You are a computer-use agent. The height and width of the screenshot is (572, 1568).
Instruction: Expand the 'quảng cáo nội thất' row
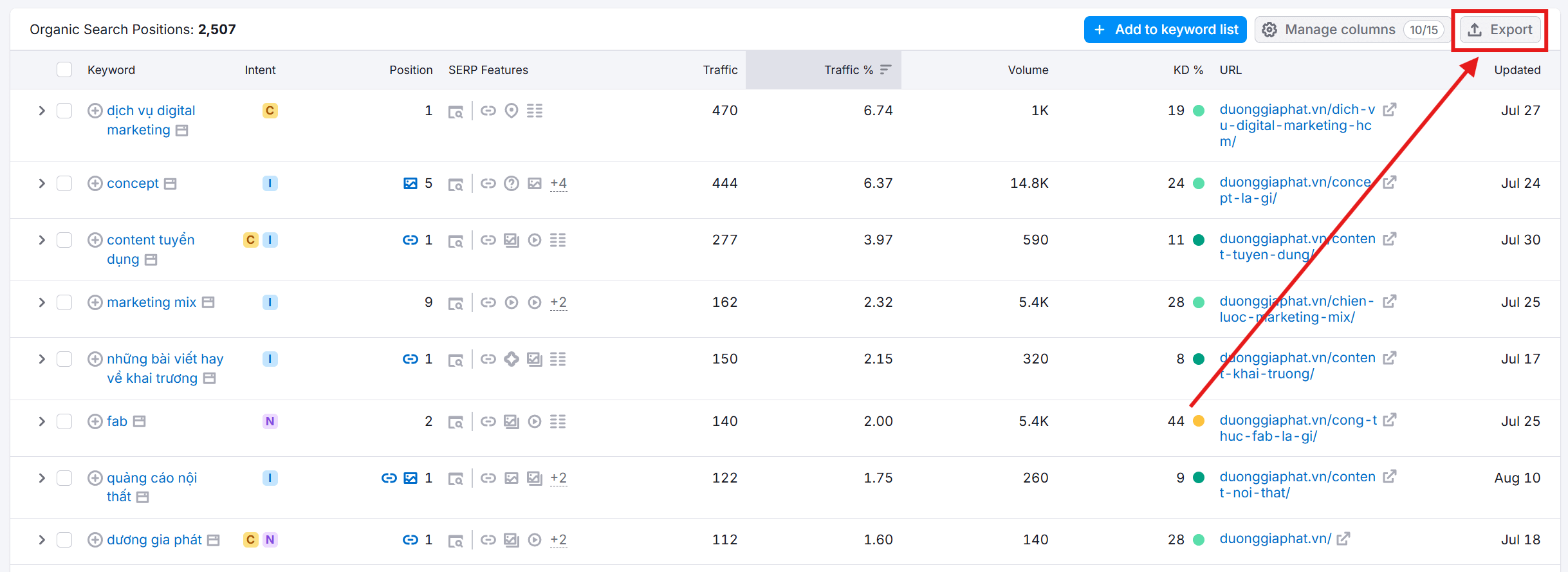(42, 478)
